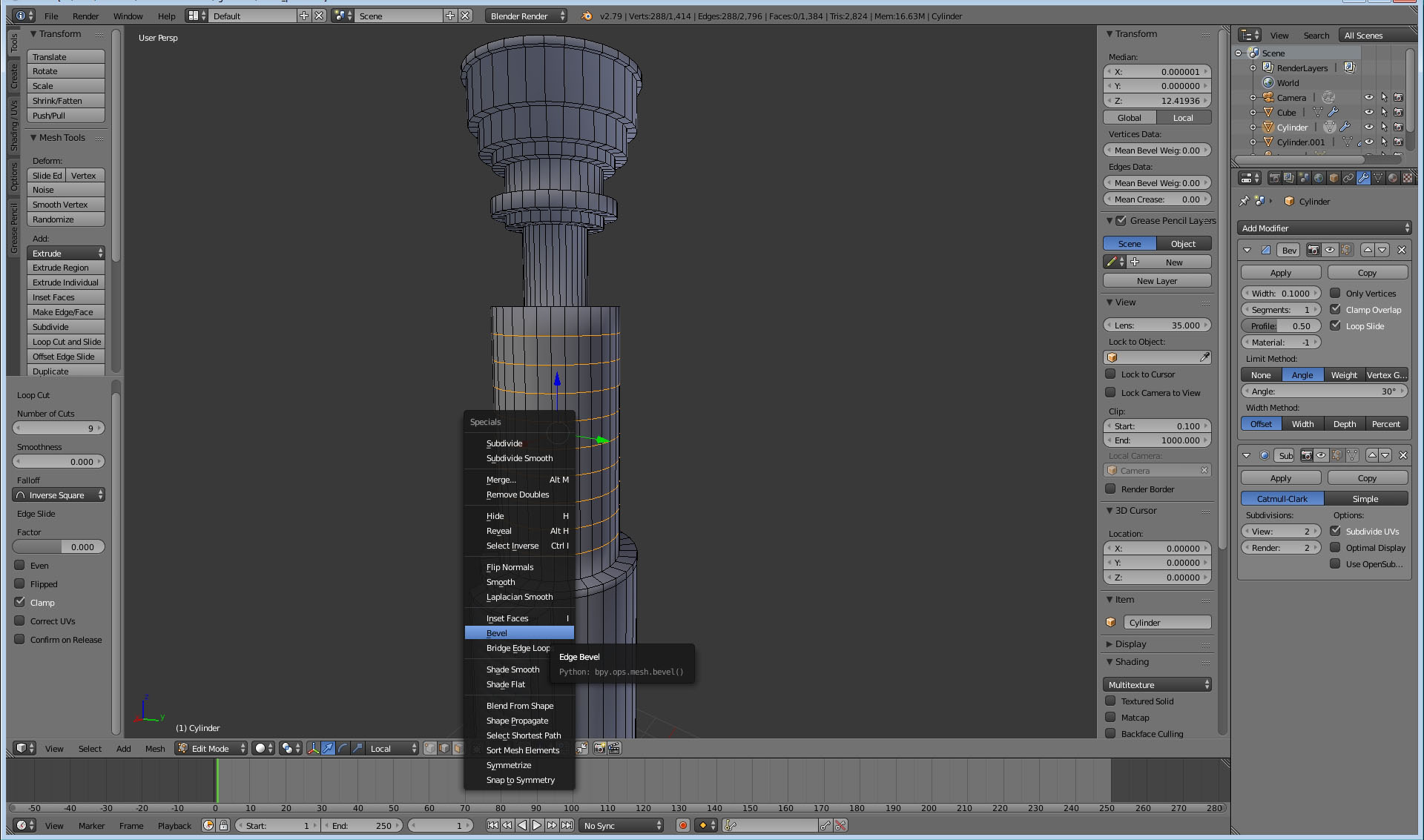Screen dimensions: 1424x840
Task: Click the eyedropper in Lock to Object
Action: point(1204,357)
